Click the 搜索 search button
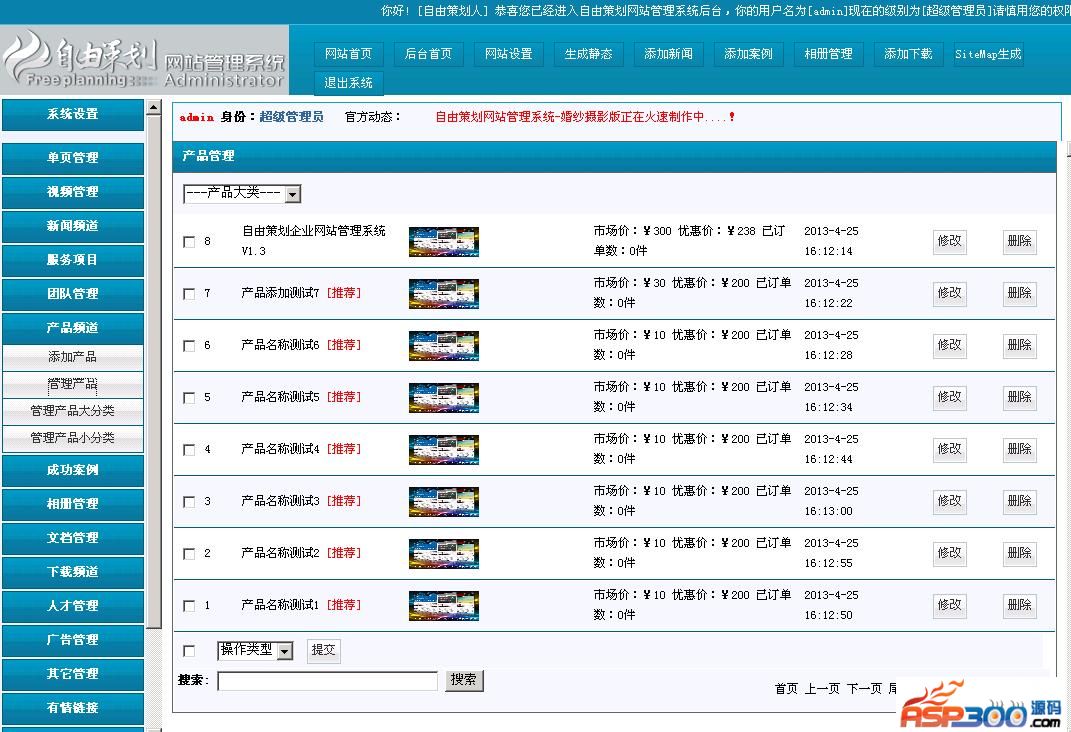 coord(464,680)
